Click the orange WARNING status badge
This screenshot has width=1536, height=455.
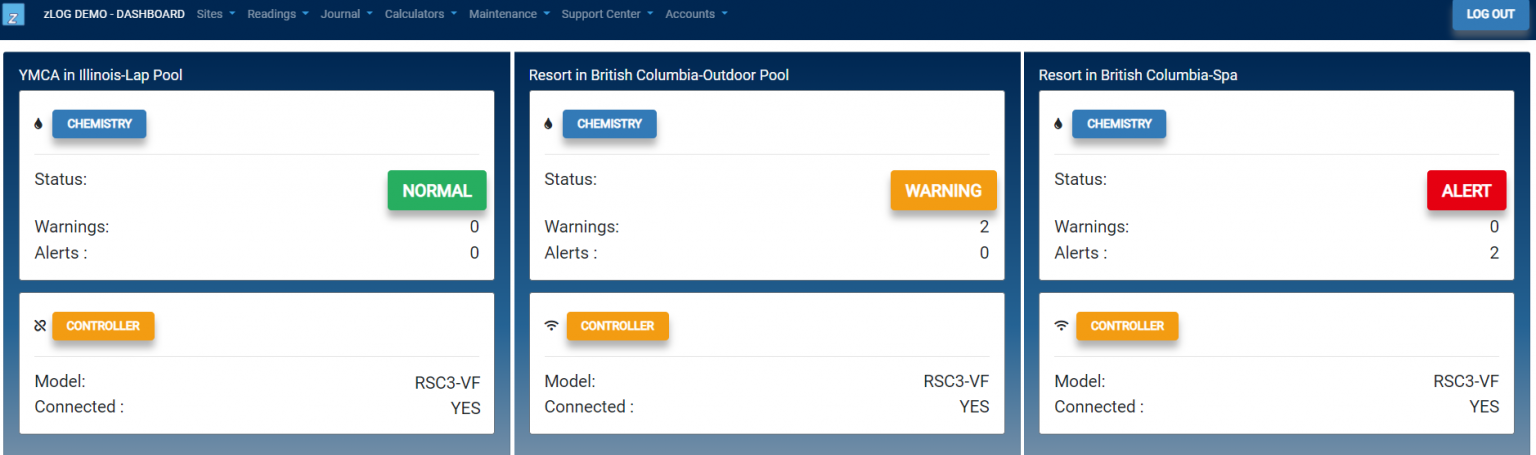point(943,190)
